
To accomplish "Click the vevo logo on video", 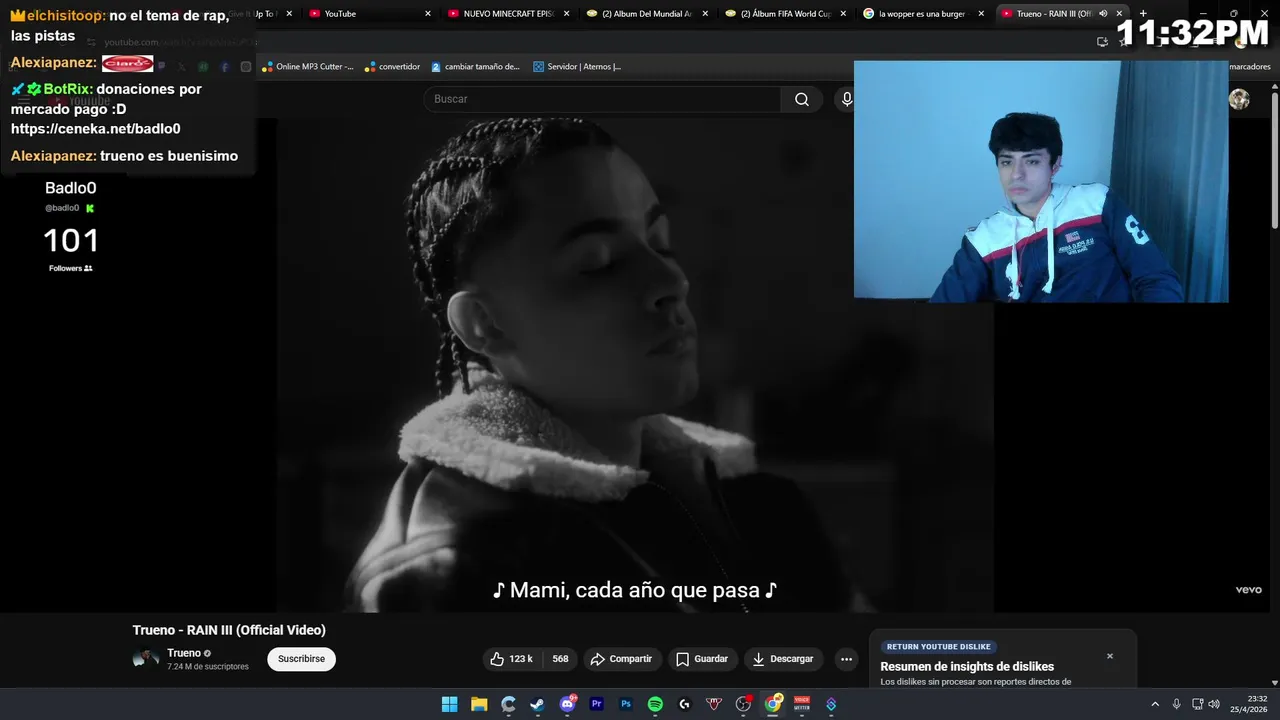I will point(1248,590).
